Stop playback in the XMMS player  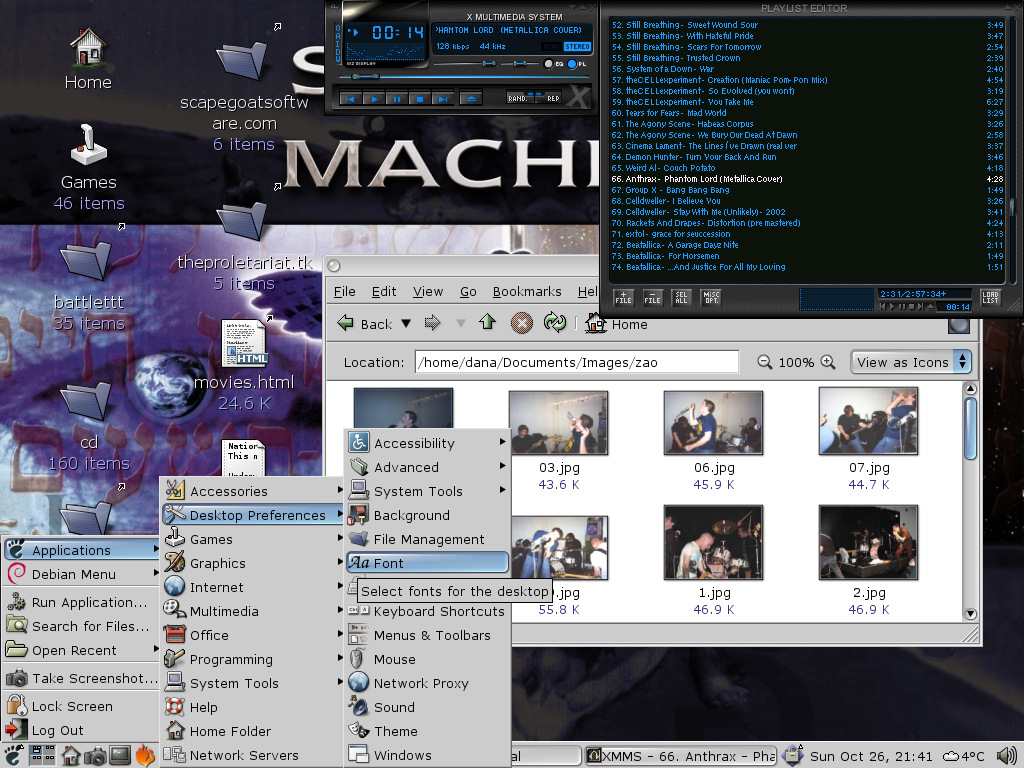coord(419,99)
